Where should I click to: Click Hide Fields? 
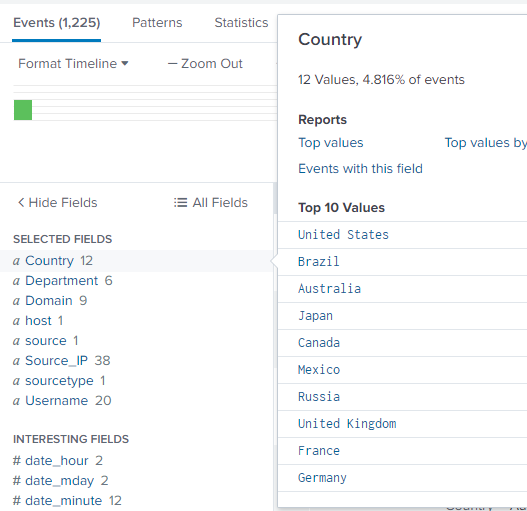(57, 203)
